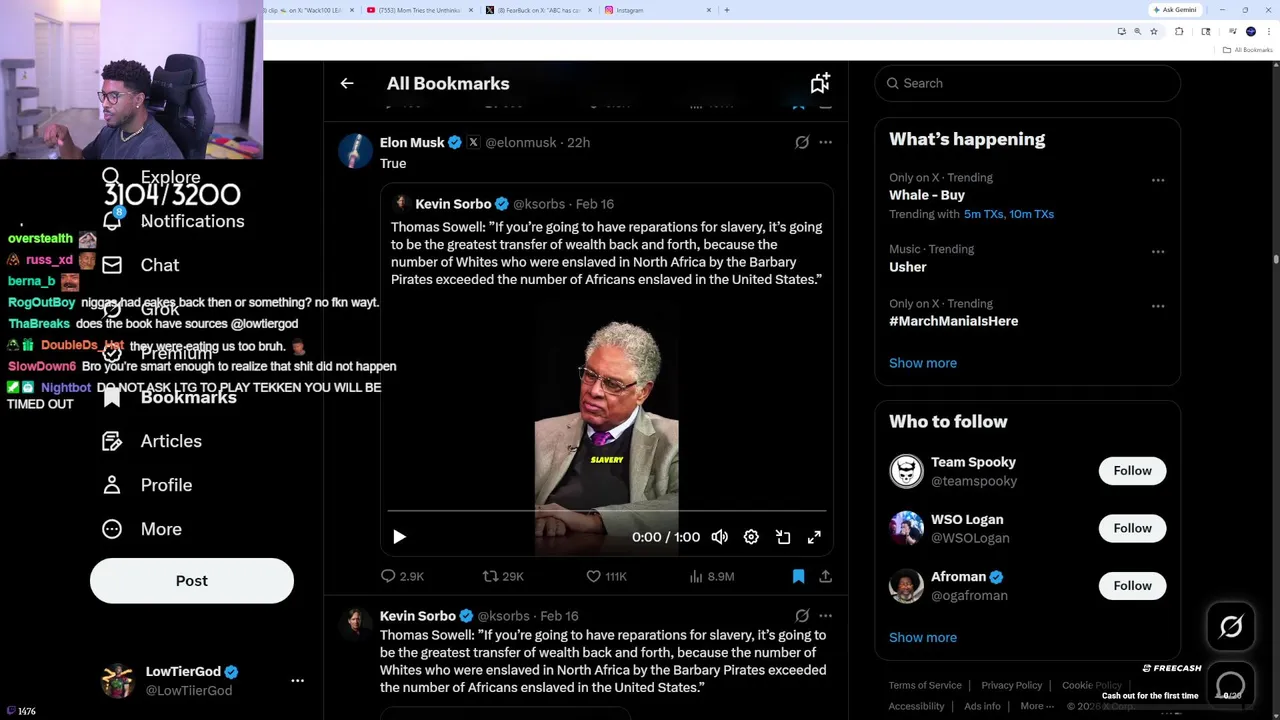Open a new browser tab

tap(727, 10)
